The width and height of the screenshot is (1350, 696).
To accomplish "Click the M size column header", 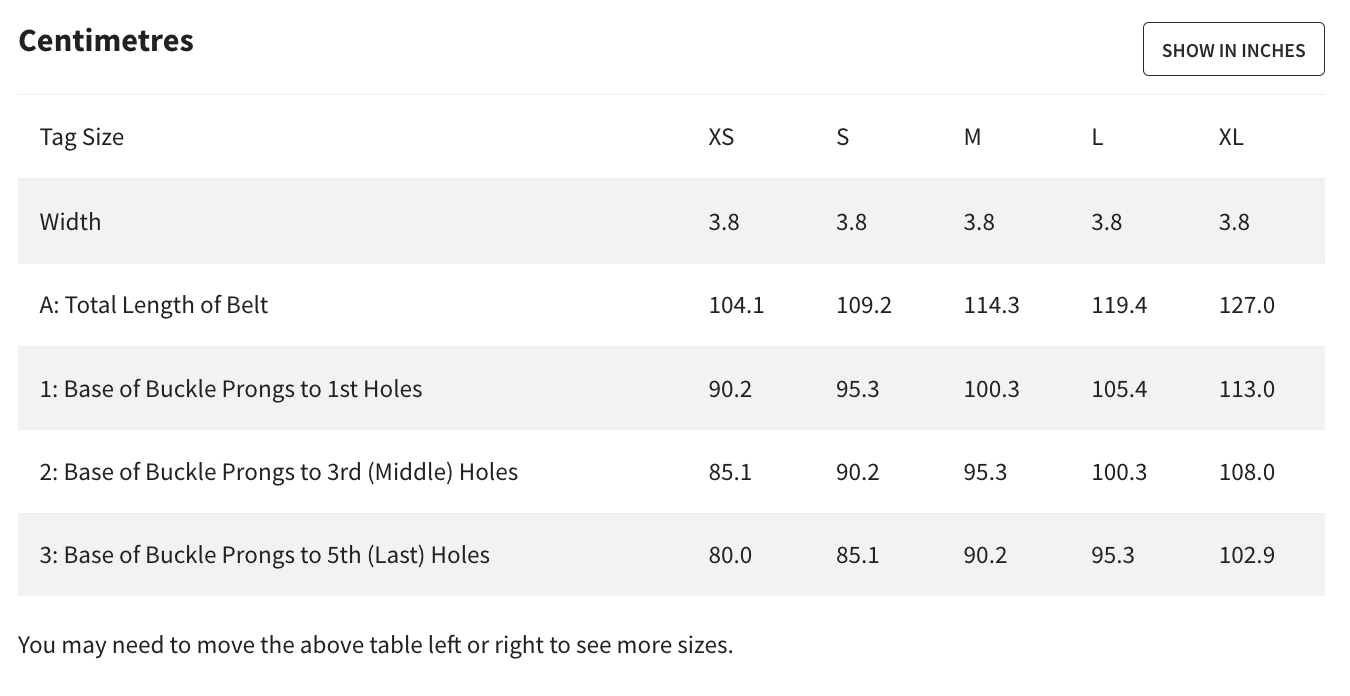I will (972, 137).
